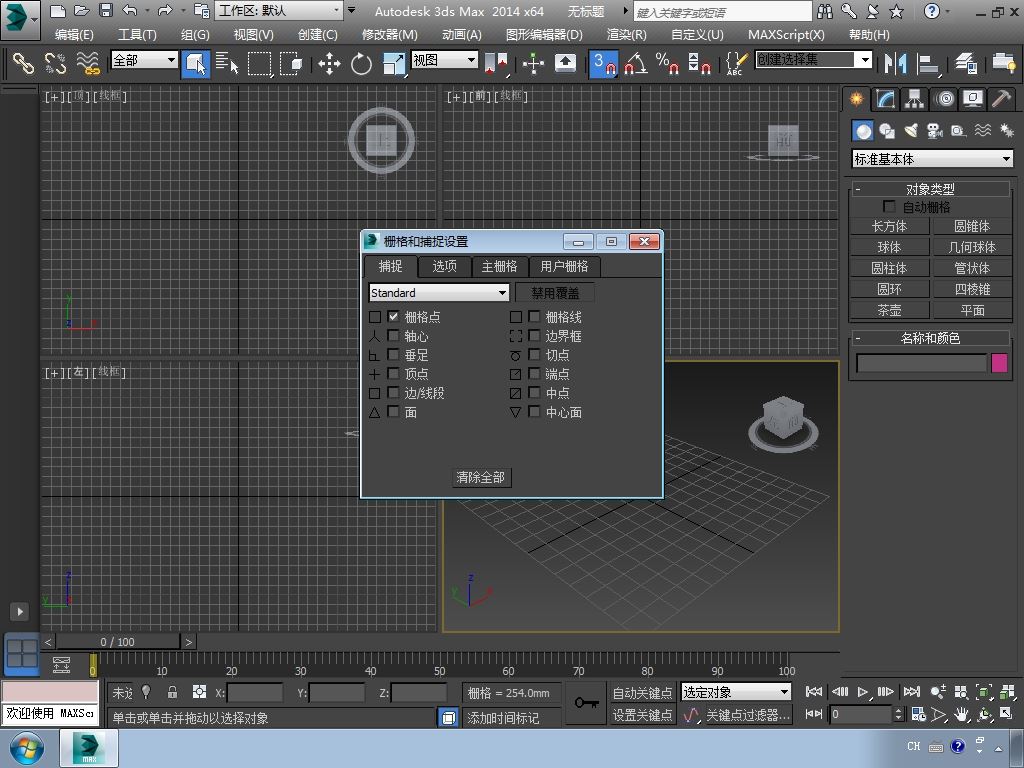The image size is (1024, 768).
Task: Click 3ds Max taskbar button
Action: coord(89,748)
